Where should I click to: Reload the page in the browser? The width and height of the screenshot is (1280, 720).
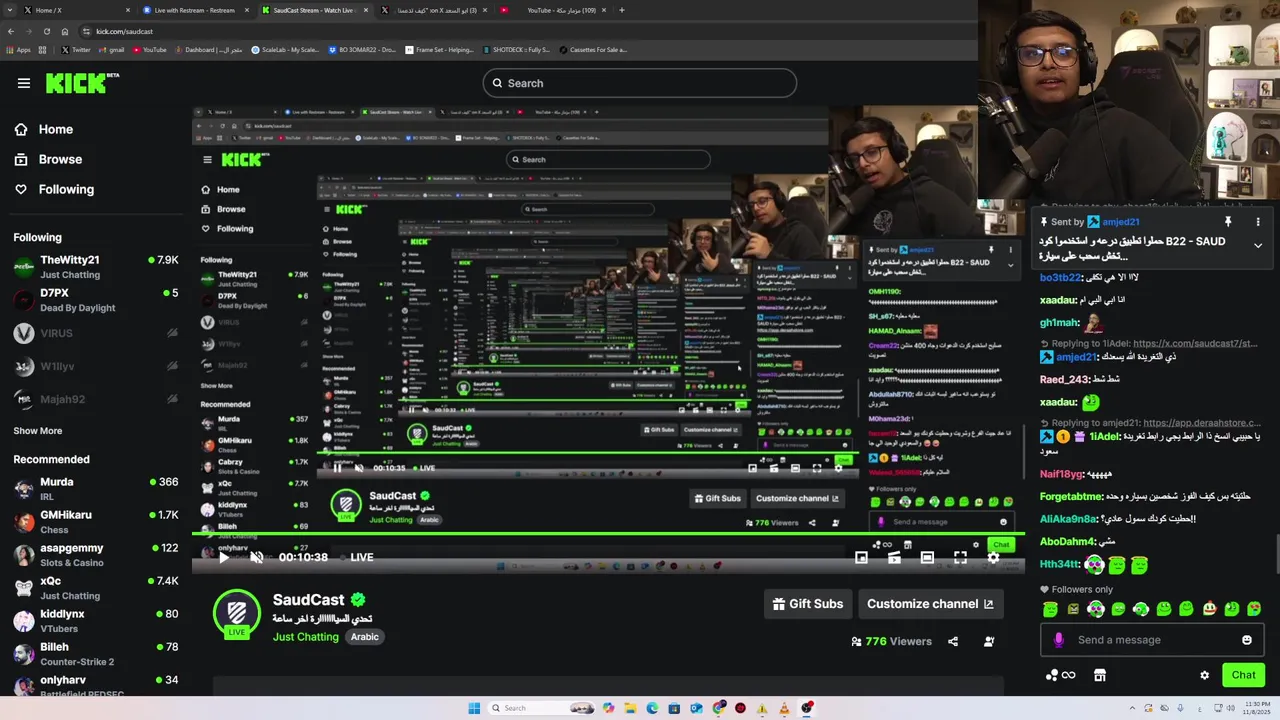coord(46,31)
